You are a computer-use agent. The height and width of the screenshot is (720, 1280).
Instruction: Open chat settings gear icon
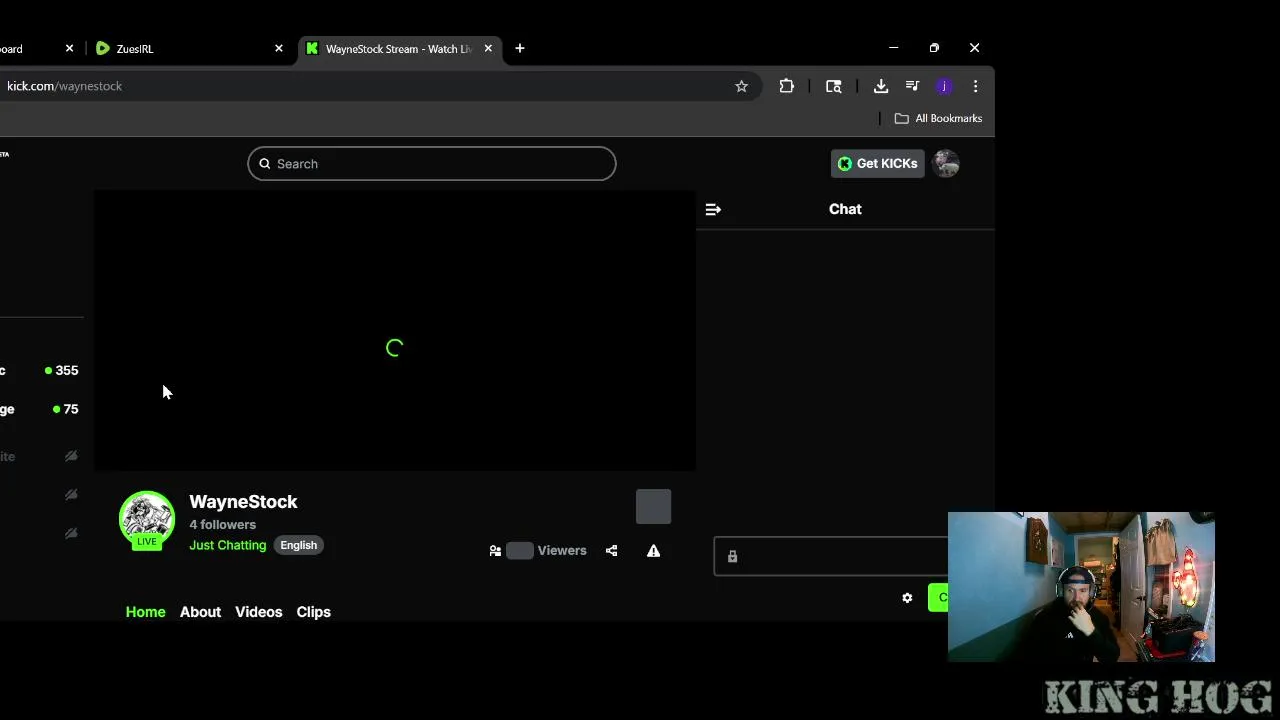click(907, 598)
